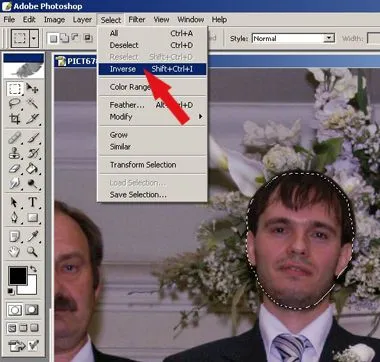Choose Feather... from the menu
The width and height of the screenshot is (380, 362).
coord(152,105)
